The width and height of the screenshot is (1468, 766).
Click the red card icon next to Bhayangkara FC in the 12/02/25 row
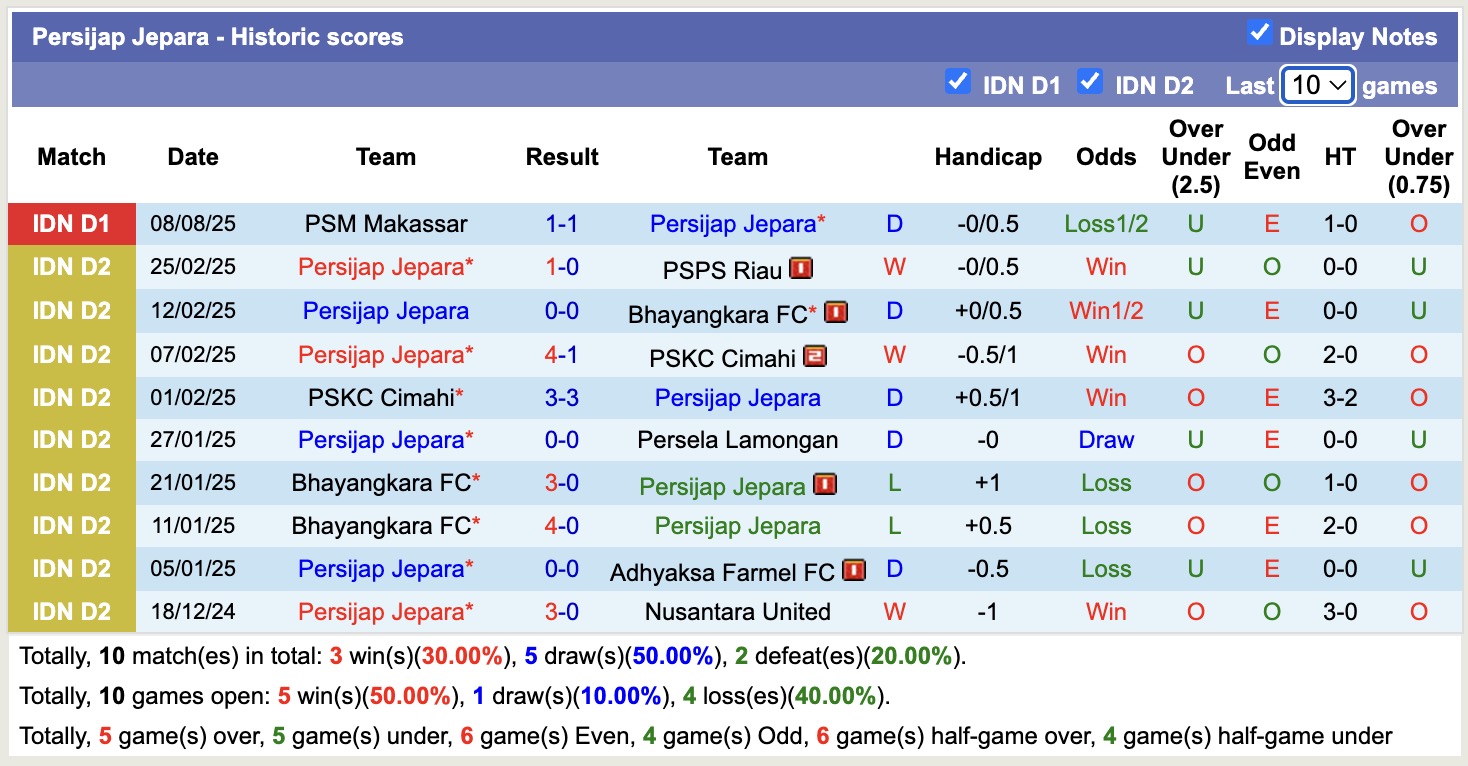[836, 312]
